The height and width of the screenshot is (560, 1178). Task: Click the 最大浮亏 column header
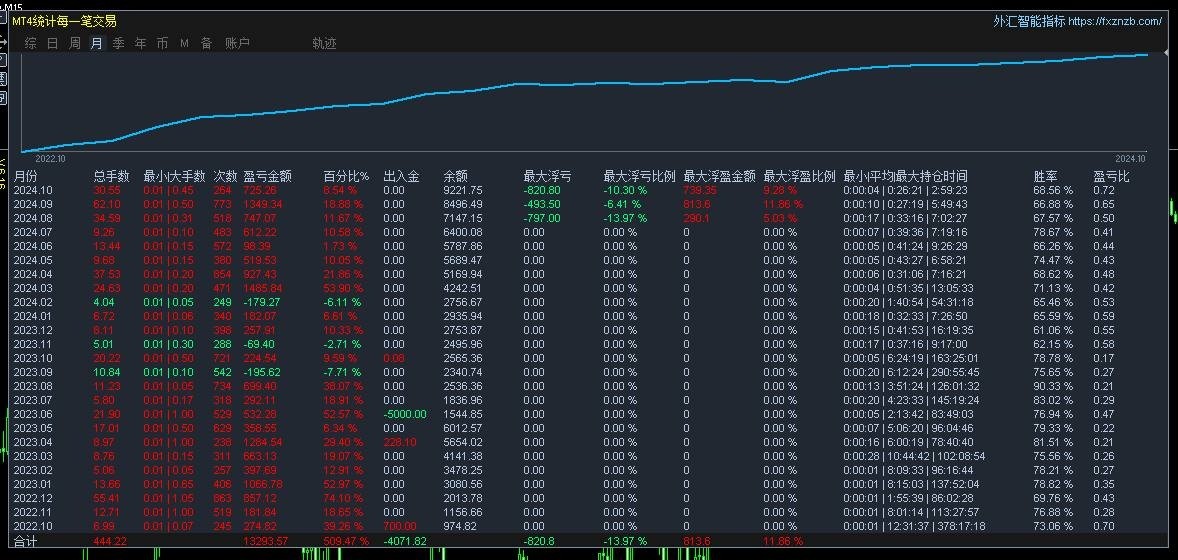pos(548,177)
